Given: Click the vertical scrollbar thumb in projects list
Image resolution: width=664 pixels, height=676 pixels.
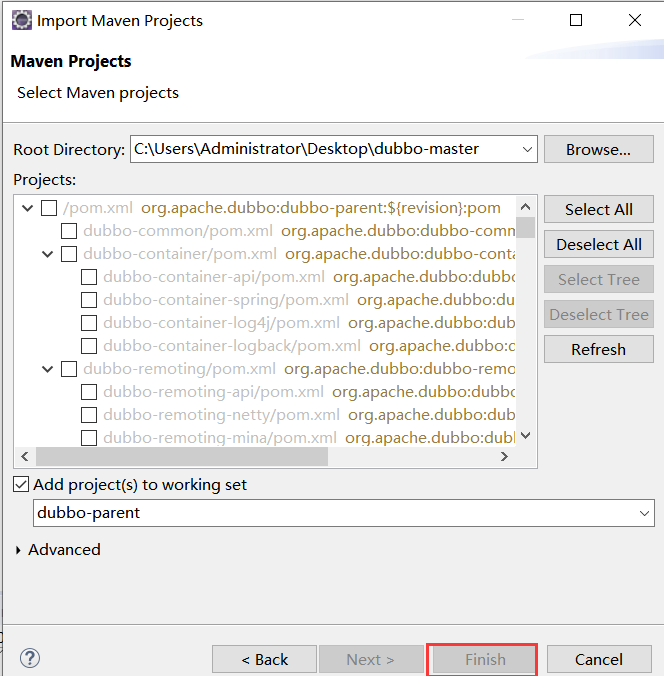Looking at the screenshot, I should pyautogui.click(x=525, y=227).
